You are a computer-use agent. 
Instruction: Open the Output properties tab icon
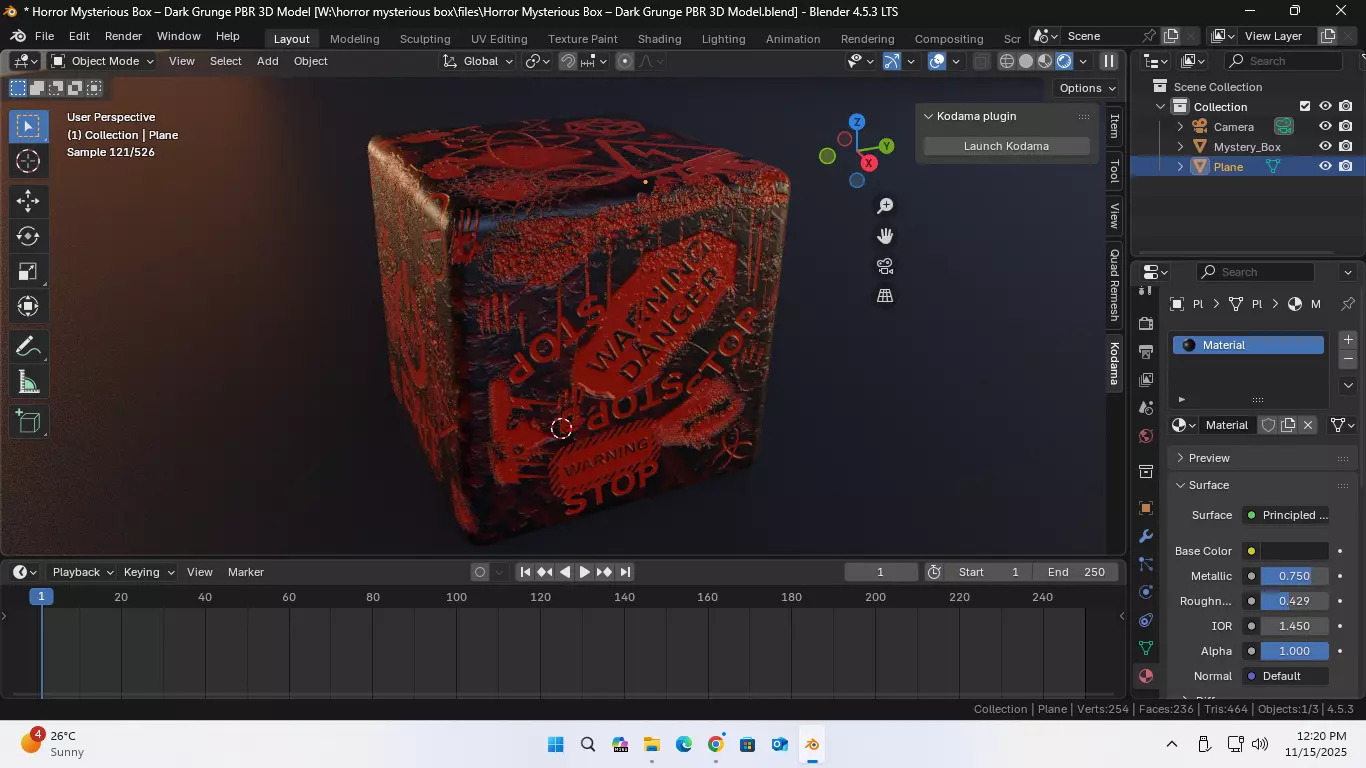pos(1146,351)
